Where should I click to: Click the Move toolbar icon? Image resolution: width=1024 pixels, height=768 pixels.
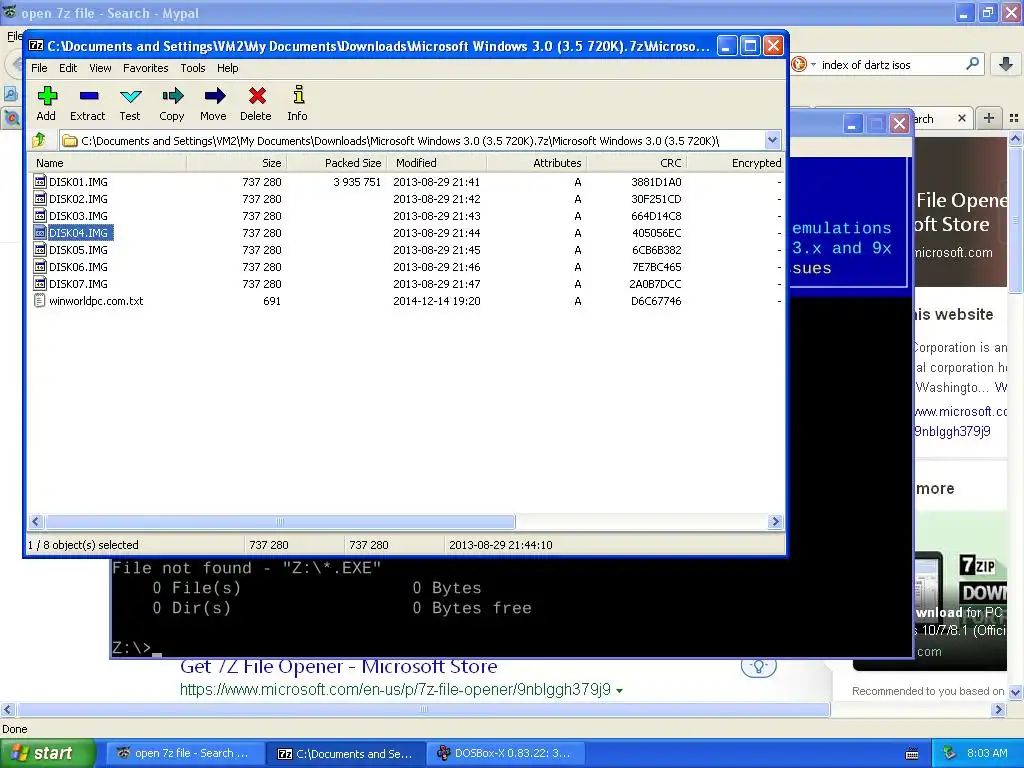[x=214, y=97]
